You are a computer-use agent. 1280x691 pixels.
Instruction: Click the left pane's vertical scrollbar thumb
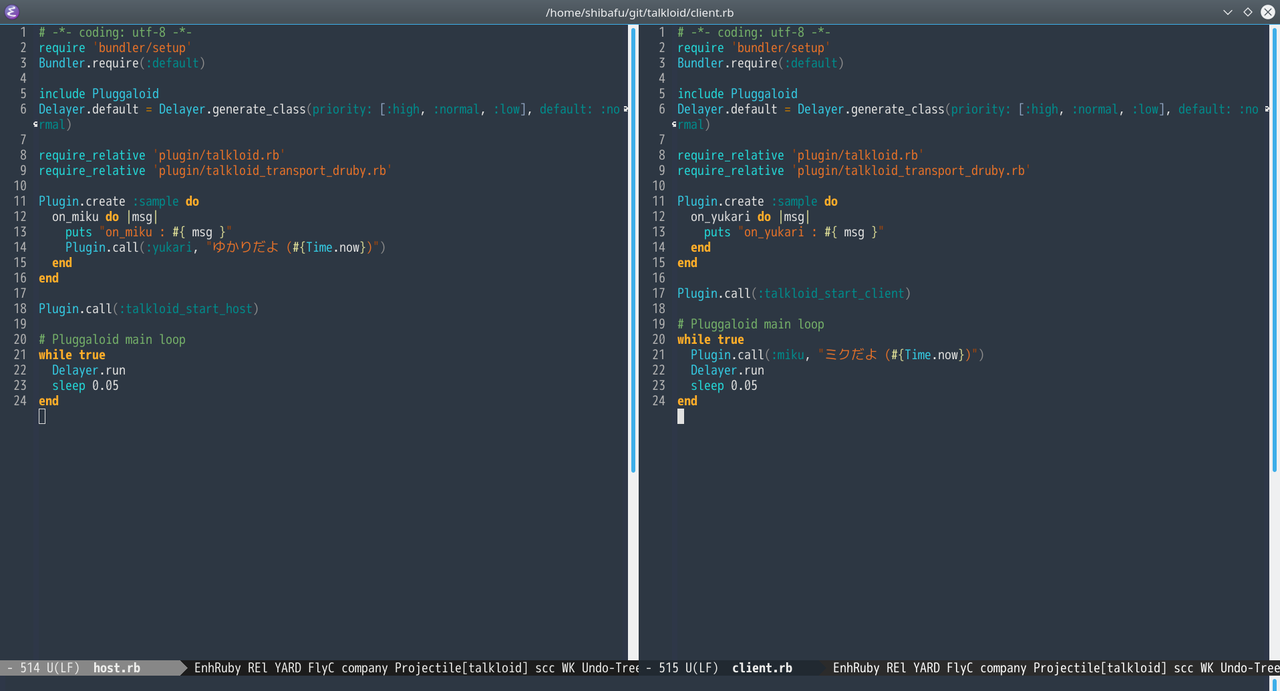click(633, 250)
